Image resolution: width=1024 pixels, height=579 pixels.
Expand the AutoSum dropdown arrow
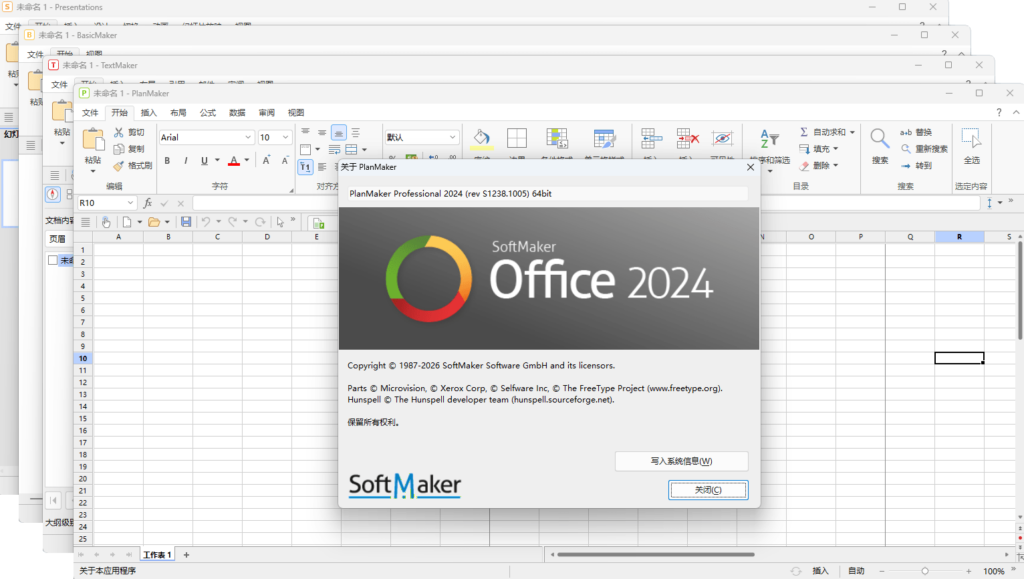pos(852,132)
